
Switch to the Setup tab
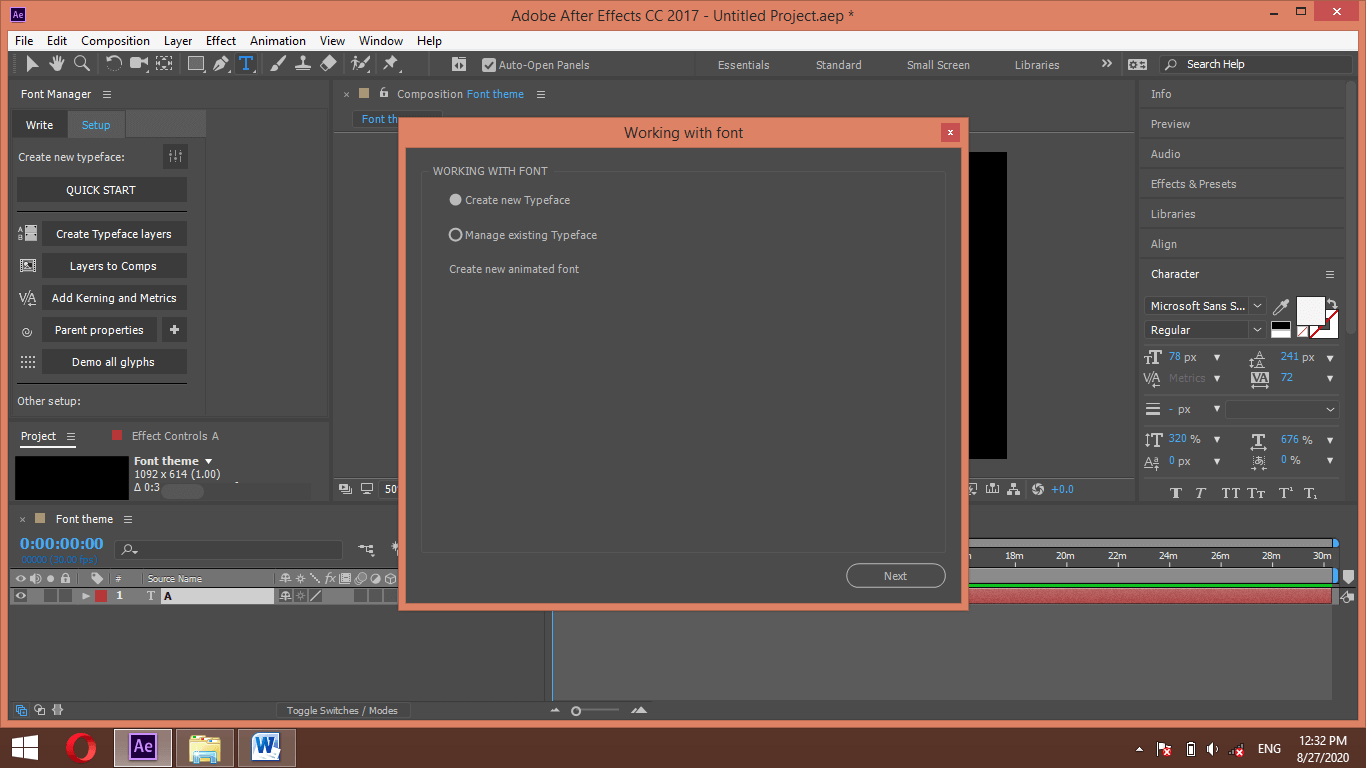tap(95, 124)
